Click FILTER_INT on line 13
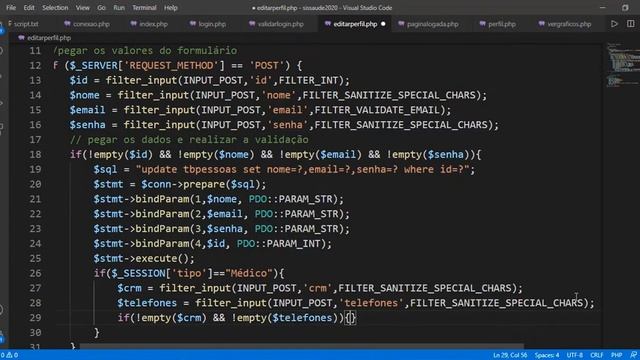Image resolution: width=640 pixels, height=360 pixels. (308, 80)
